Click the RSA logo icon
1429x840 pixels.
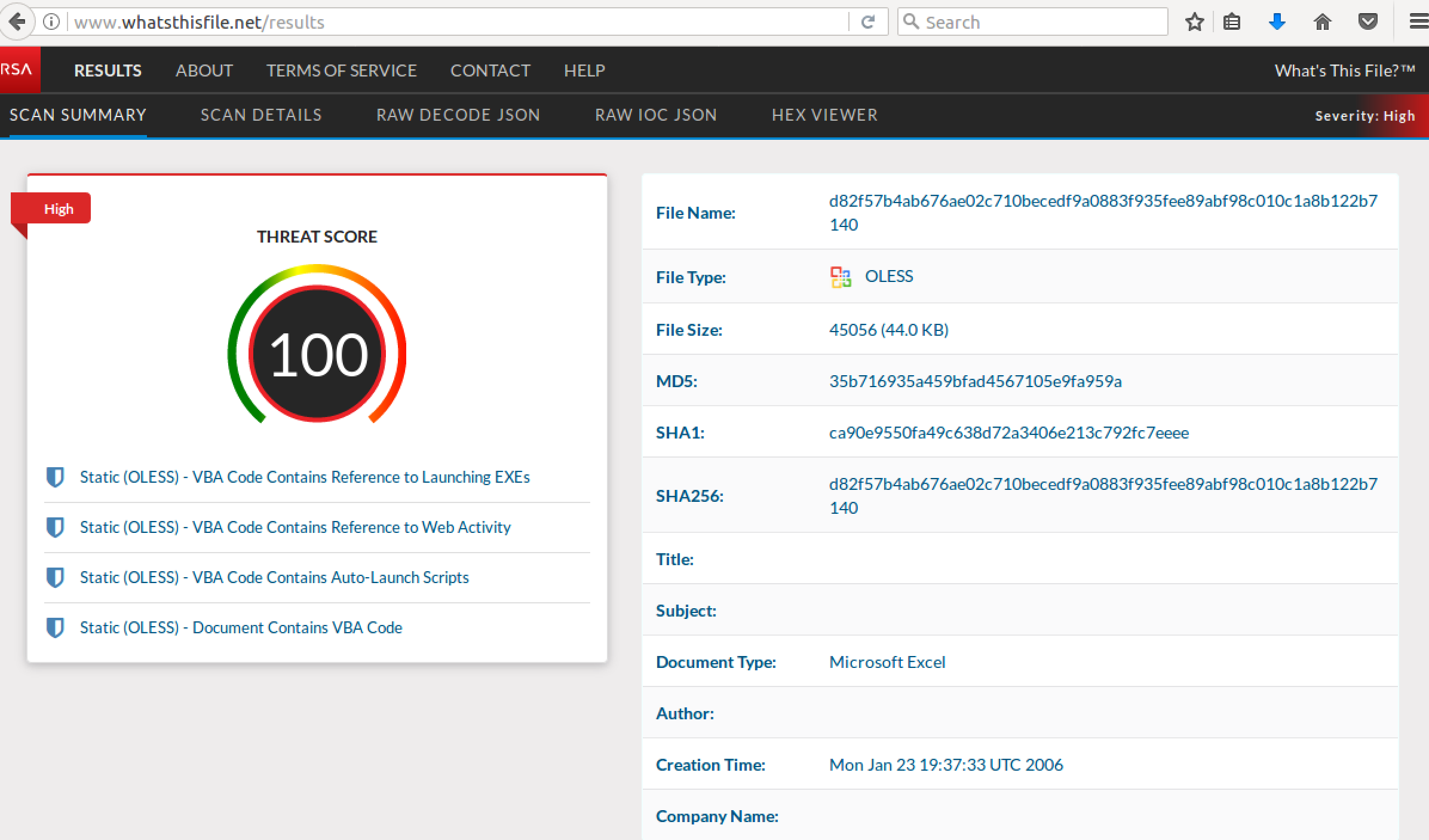click(18, 70)
